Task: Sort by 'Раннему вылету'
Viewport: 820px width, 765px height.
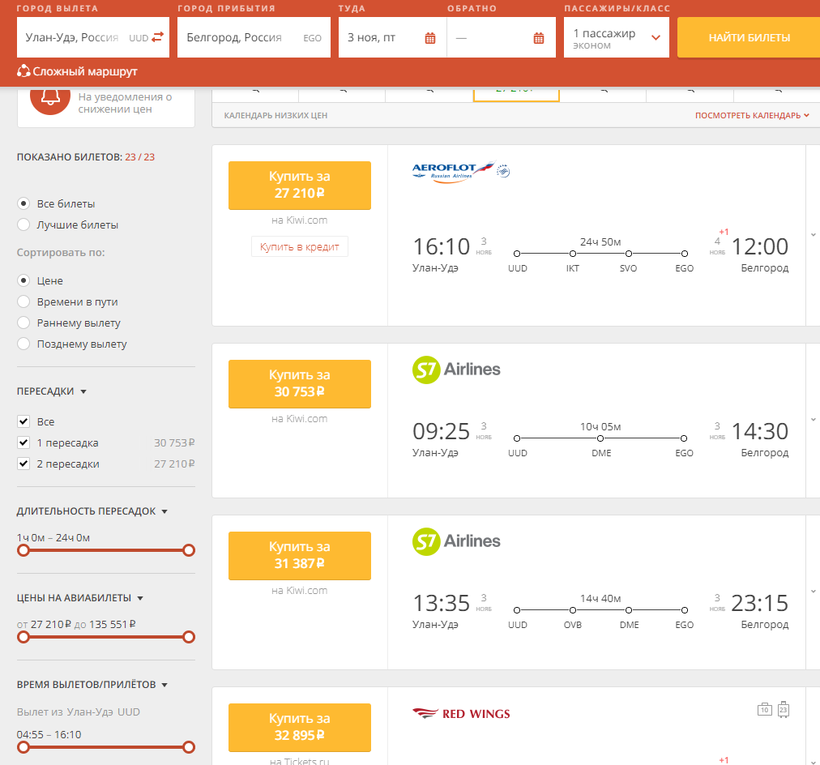Action: [24, 323]
